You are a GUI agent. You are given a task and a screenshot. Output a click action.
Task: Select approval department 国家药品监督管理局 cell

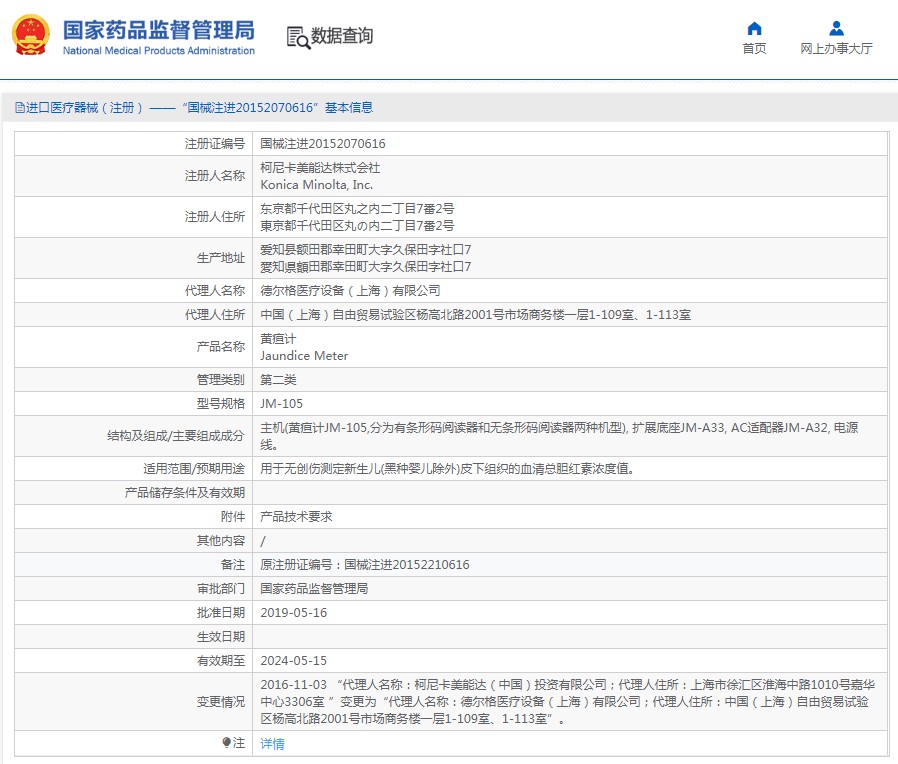coord(314,589)
